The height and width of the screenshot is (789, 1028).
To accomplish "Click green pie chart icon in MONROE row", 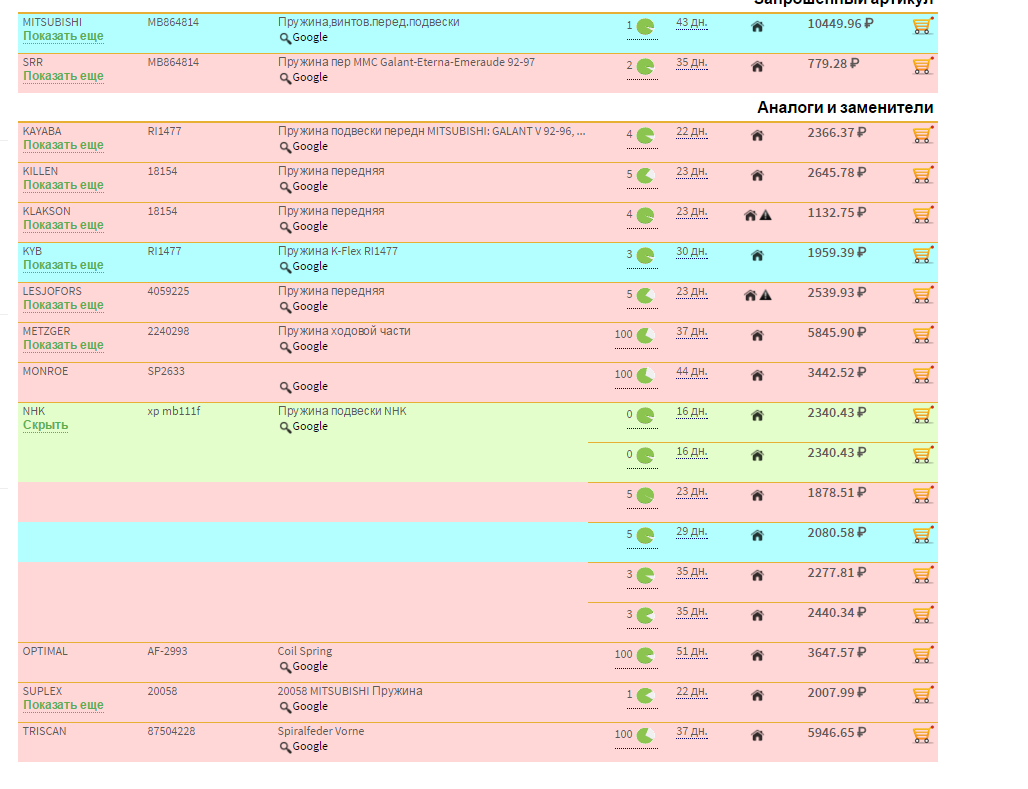I will click(646, 376).
